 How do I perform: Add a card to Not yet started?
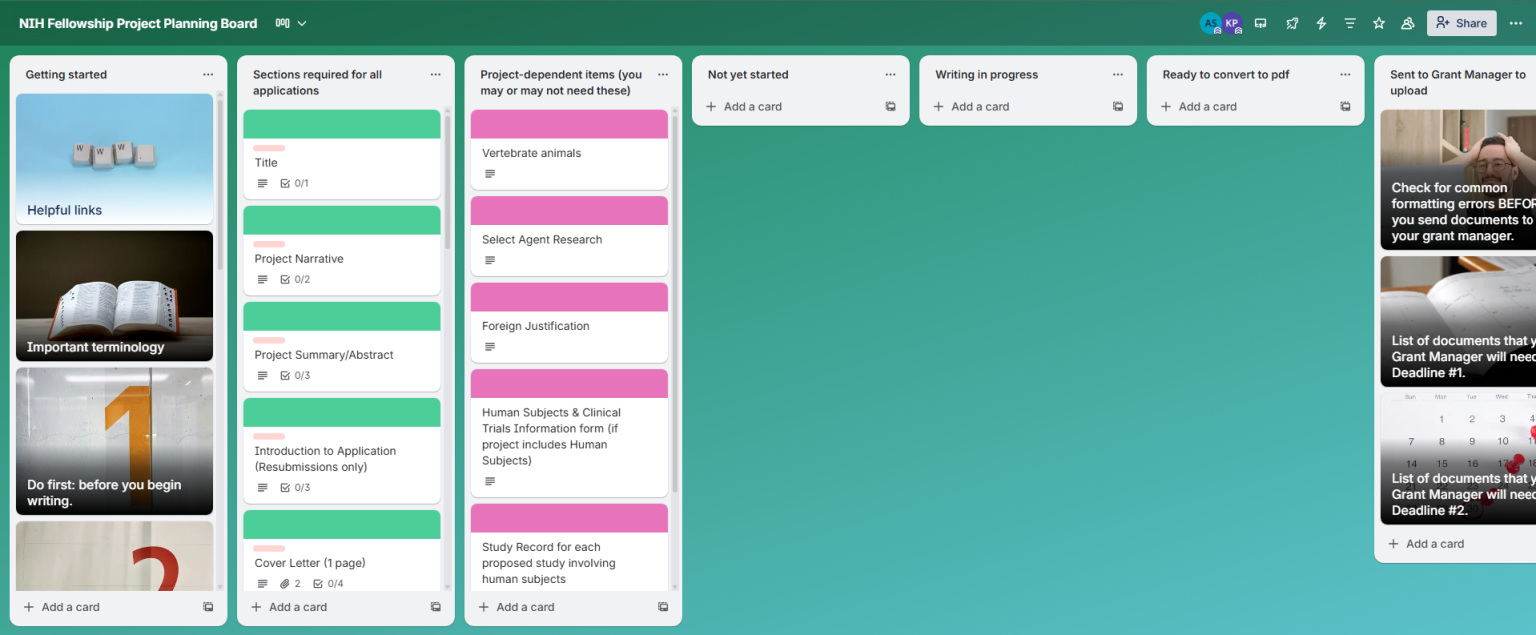coord(744,106)
